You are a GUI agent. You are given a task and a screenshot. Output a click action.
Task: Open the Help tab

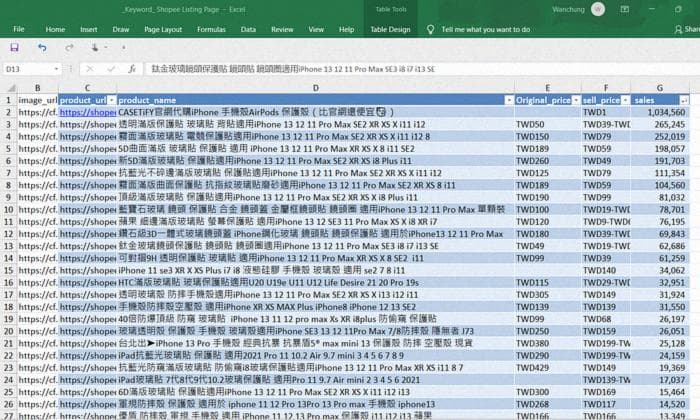tap(346, 29)
